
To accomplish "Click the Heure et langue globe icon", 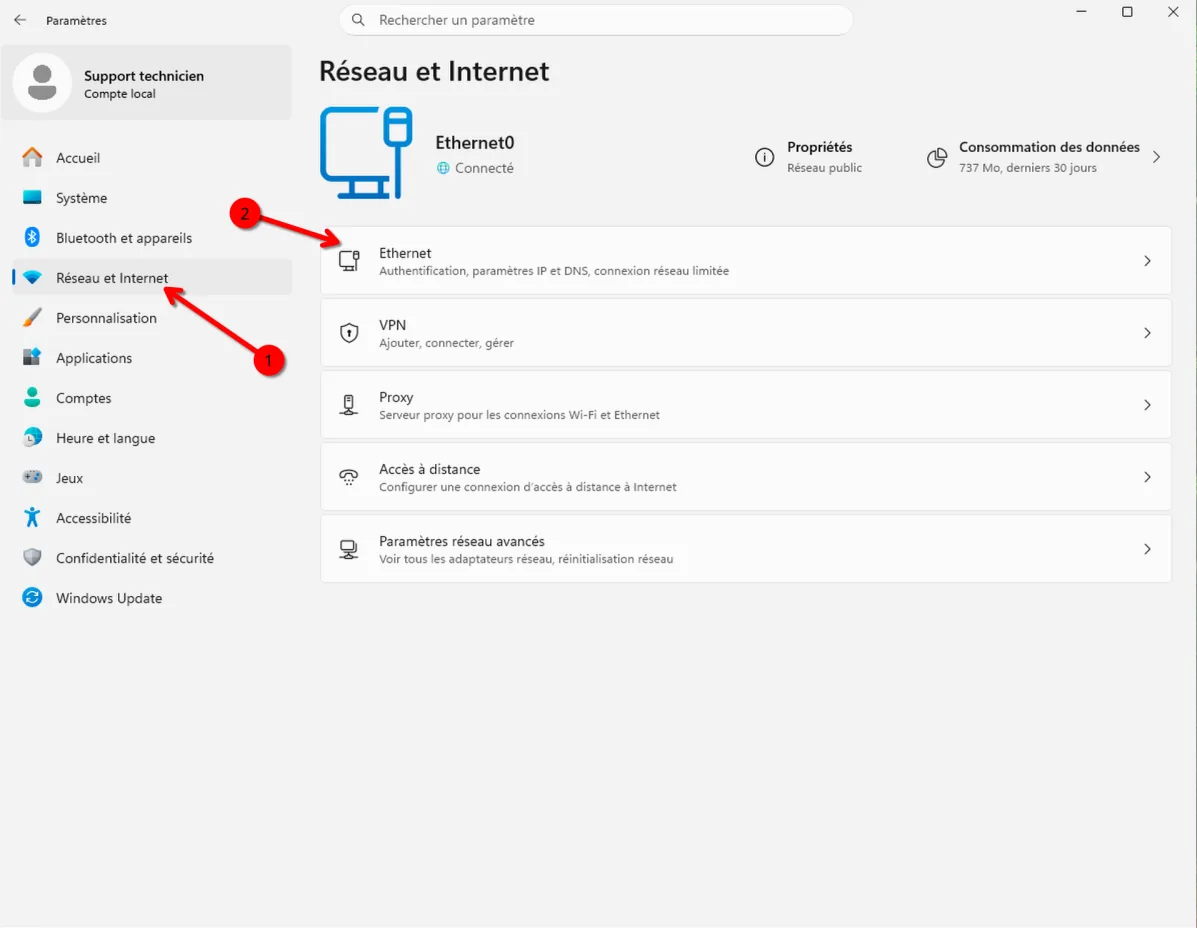I will (x=32, y=437).
